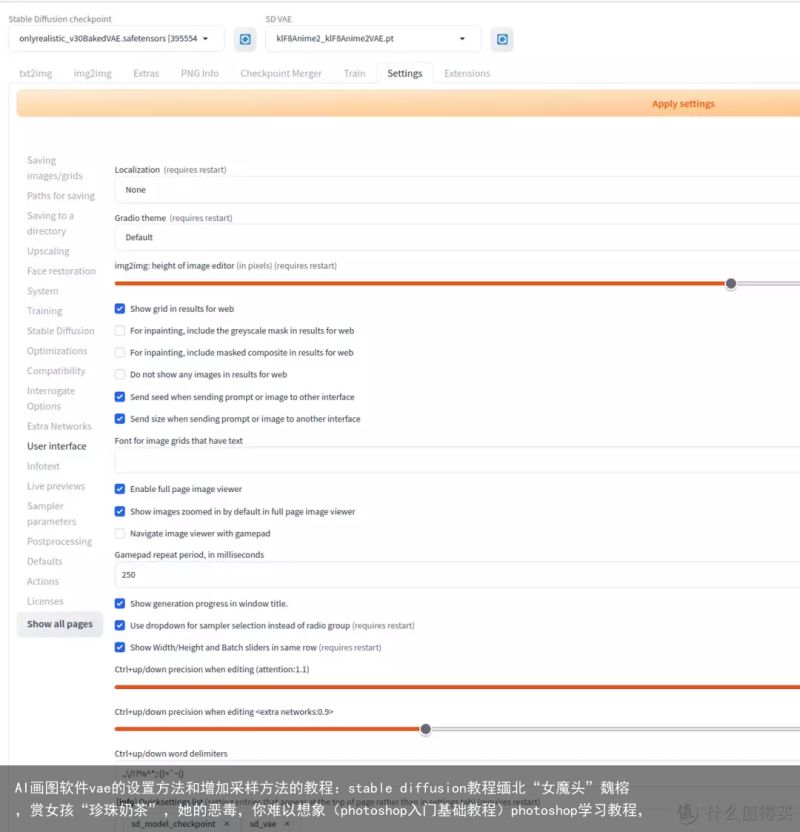Switch to the txt2img tab

(36, 73)
